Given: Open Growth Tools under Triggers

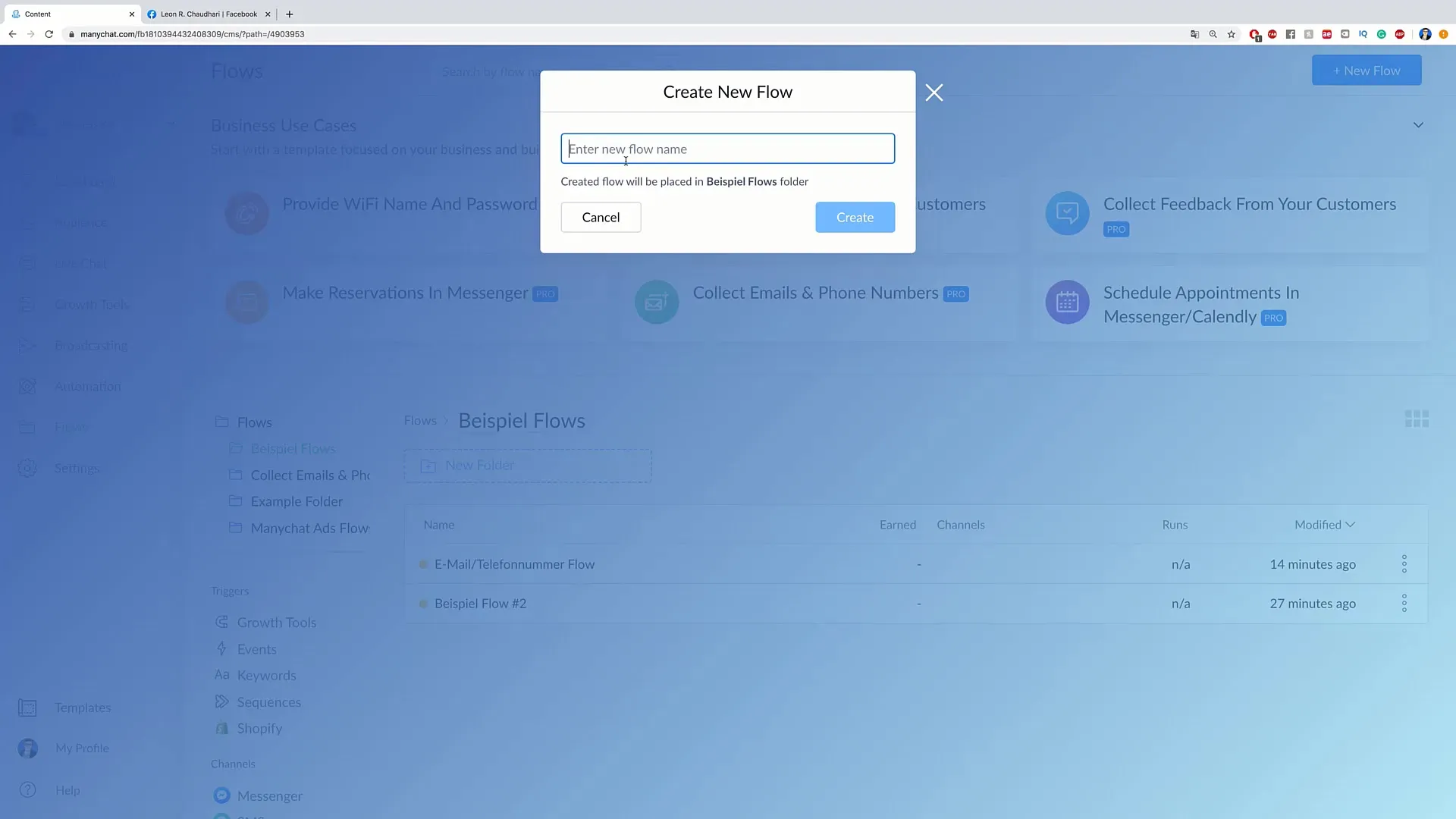Looking at the screenshot, I should [276, 623].
